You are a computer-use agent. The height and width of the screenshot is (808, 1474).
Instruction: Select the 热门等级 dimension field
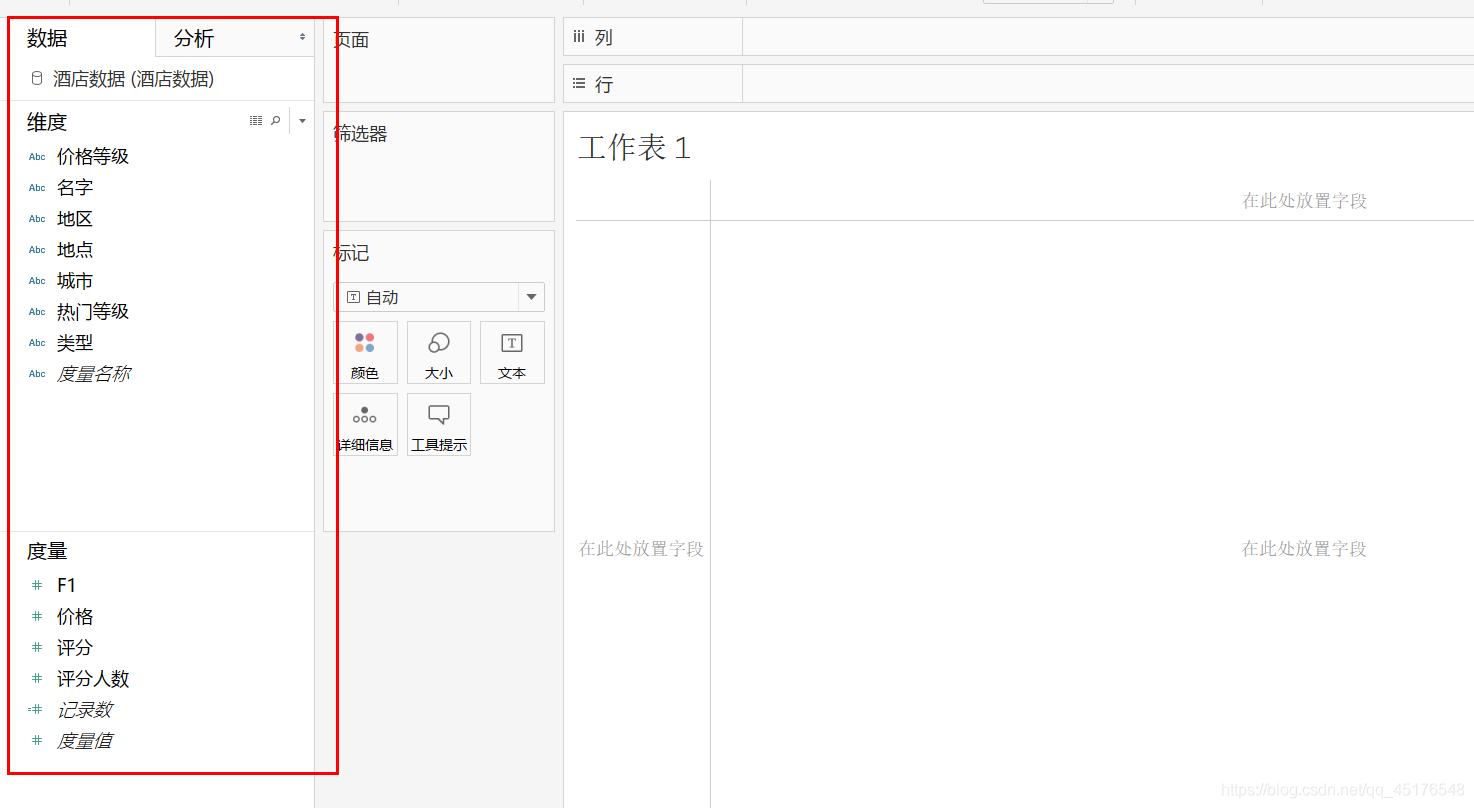tap(93, 311)
